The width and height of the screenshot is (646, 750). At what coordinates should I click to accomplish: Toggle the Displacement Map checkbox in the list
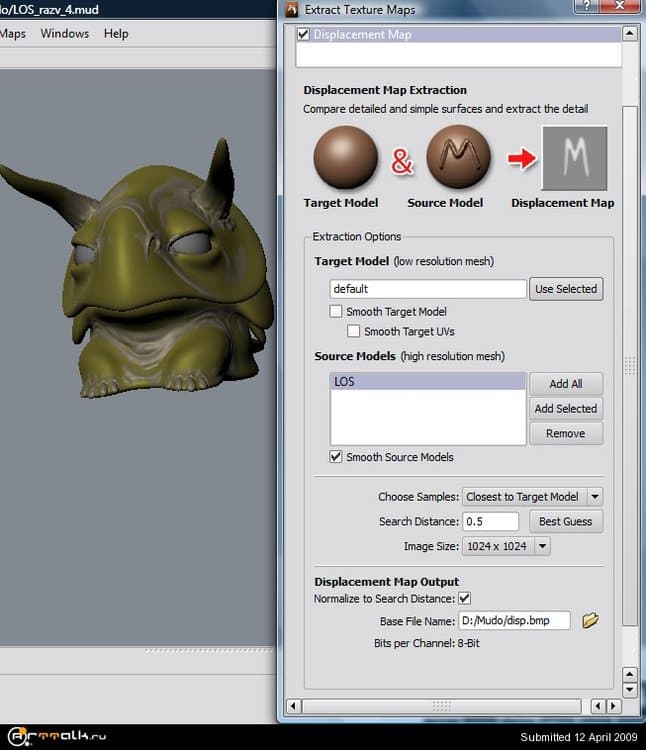[303, 34]
